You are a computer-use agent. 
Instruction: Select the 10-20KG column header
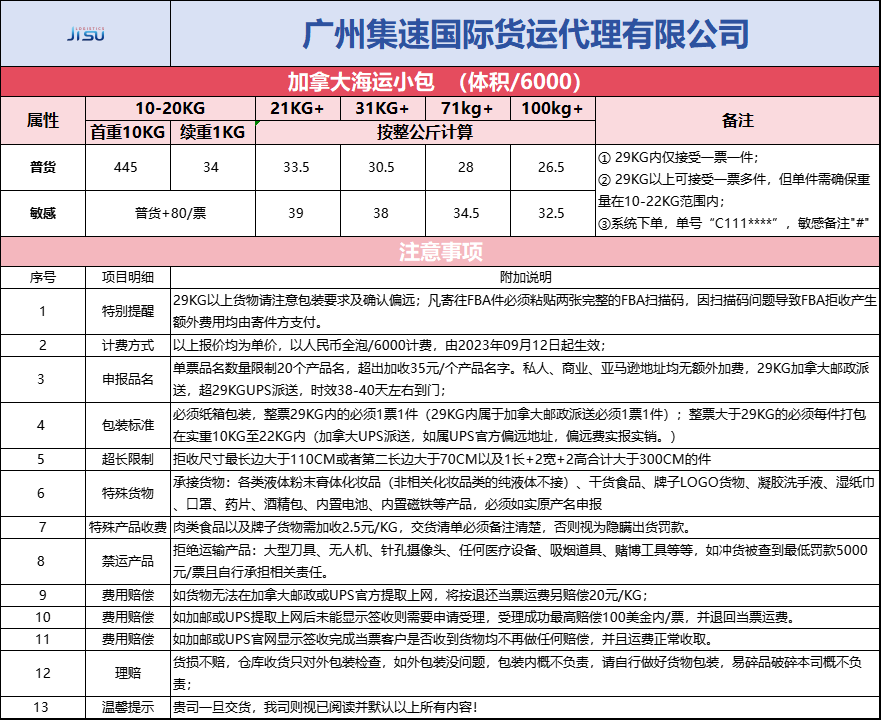[x=170, y=108]
